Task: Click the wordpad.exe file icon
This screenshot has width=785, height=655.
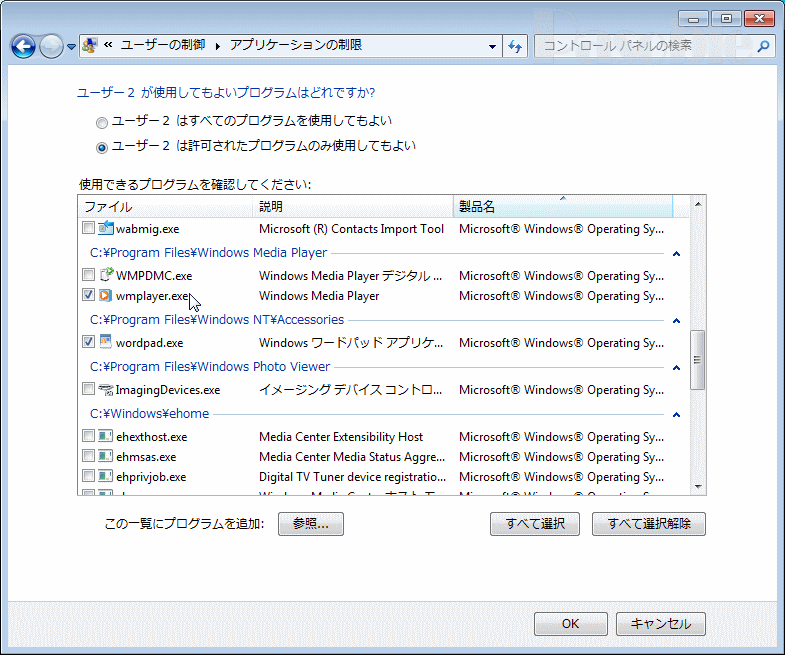Action: pos(105,342)
